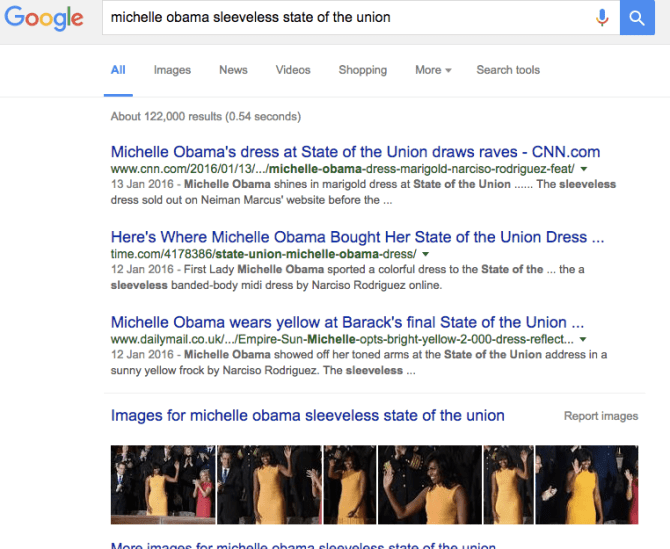Open the News tab
The width and height of the screenshot is (670, 549).
click(233, 70)
